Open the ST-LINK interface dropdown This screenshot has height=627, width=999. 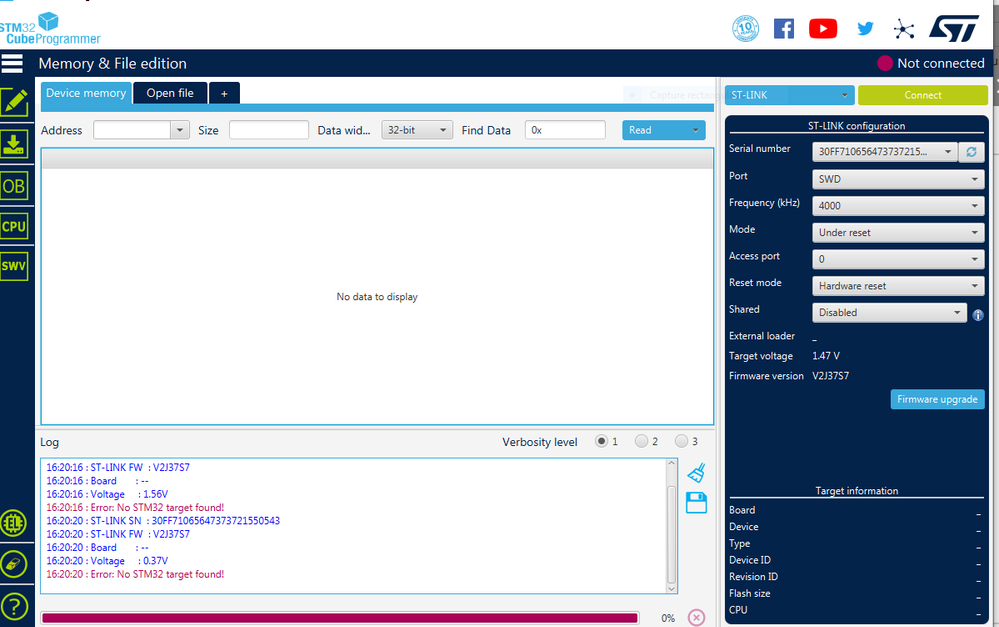[x=789, y=95]
